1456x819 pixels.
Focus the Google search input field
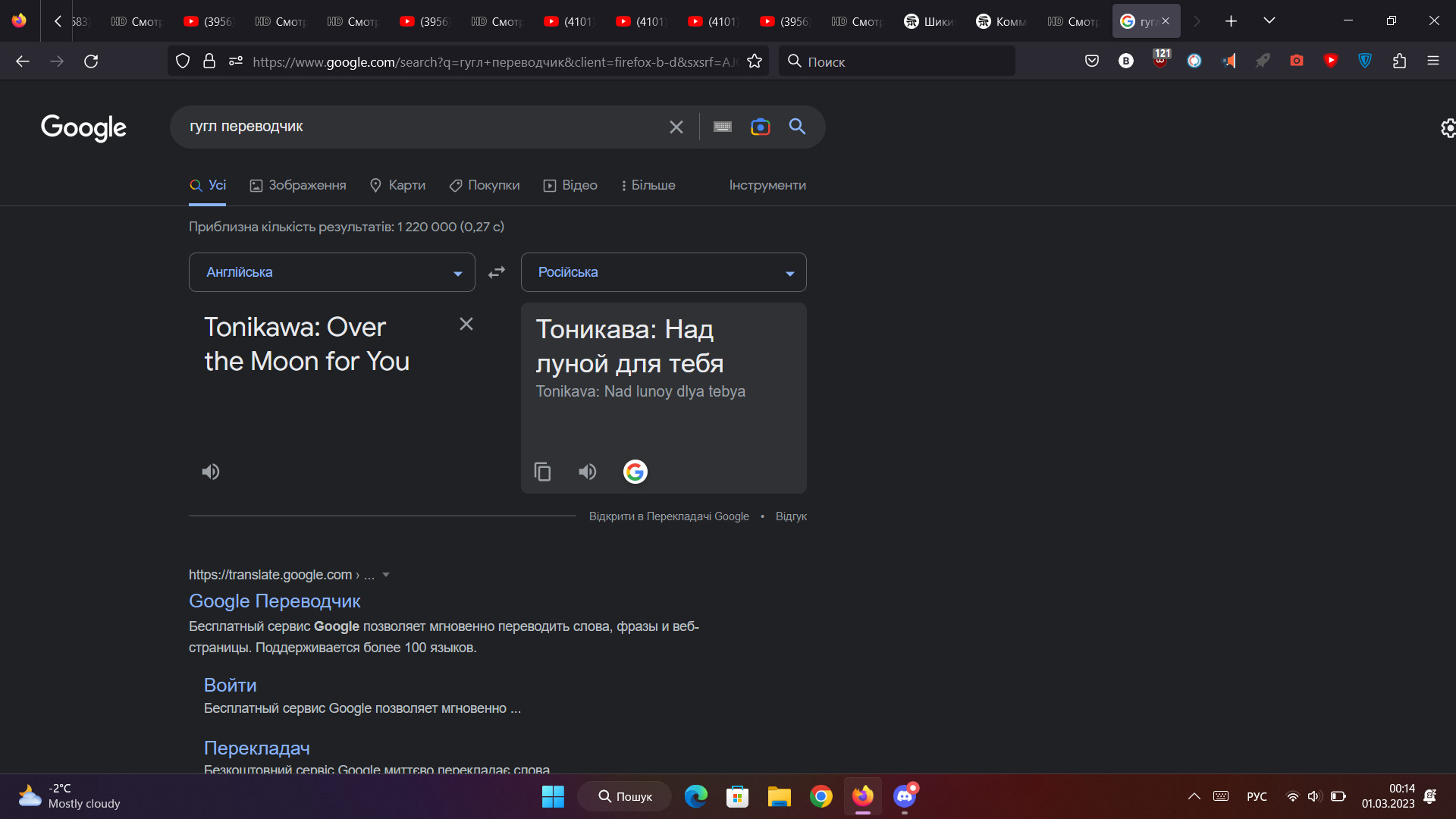point(425,127)
